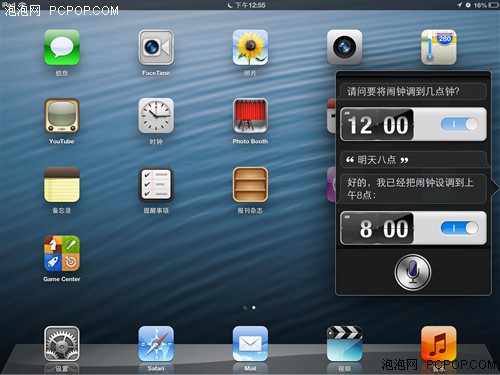Launch Game Center
The image size is (500, 375).
[x=62, y=253]
